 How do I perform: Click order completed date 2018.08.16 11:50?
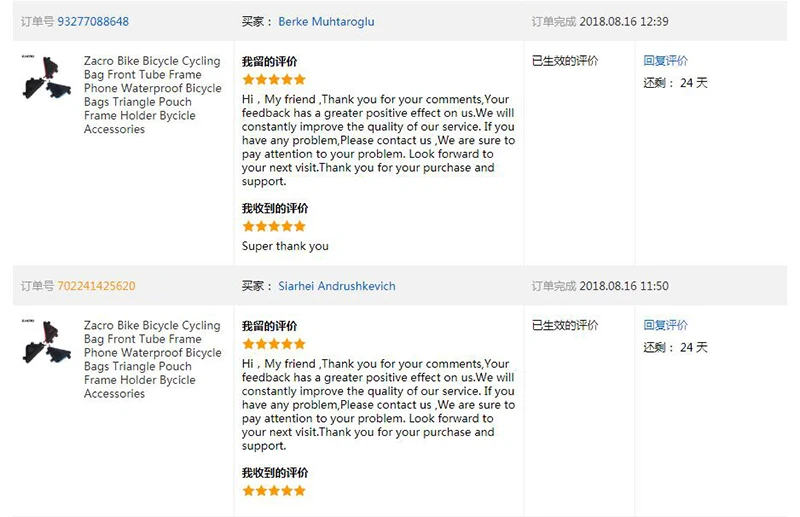point(624,286)
